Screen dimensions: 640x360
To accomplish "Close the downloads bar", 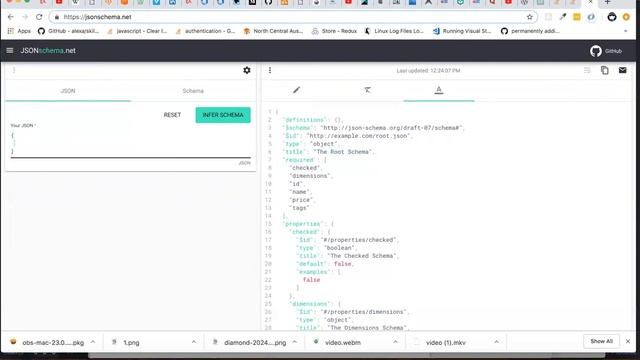I will coord(628,341).
